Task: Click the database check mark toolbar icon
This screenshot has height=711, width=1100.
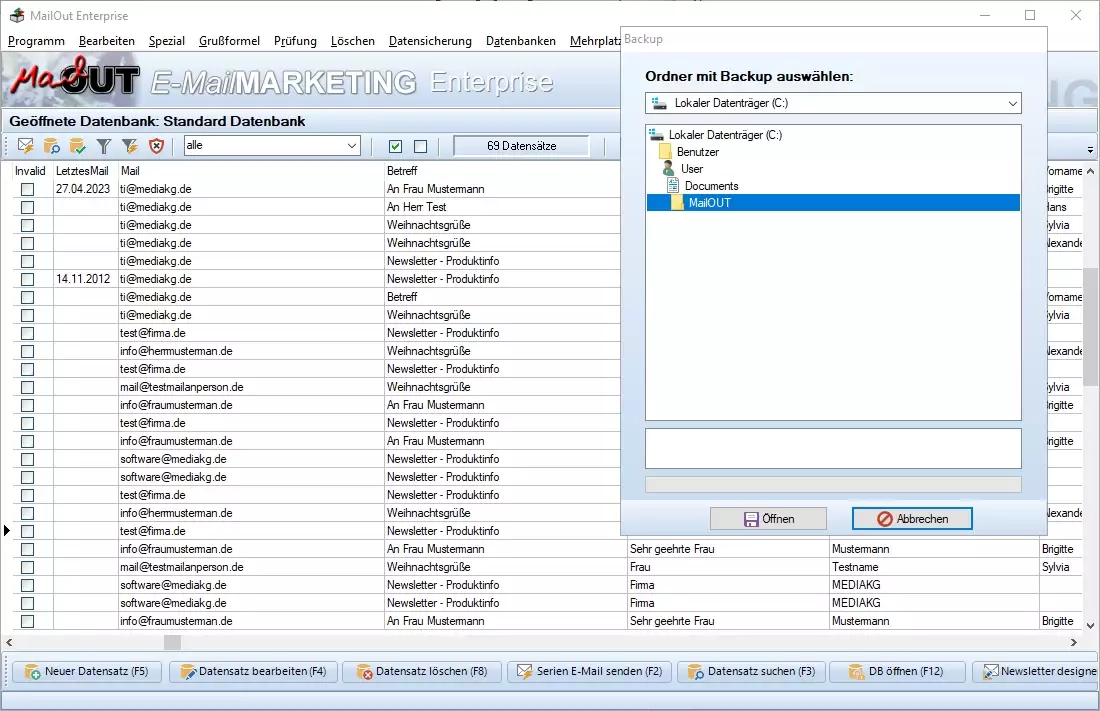Action: coord(78,147)
